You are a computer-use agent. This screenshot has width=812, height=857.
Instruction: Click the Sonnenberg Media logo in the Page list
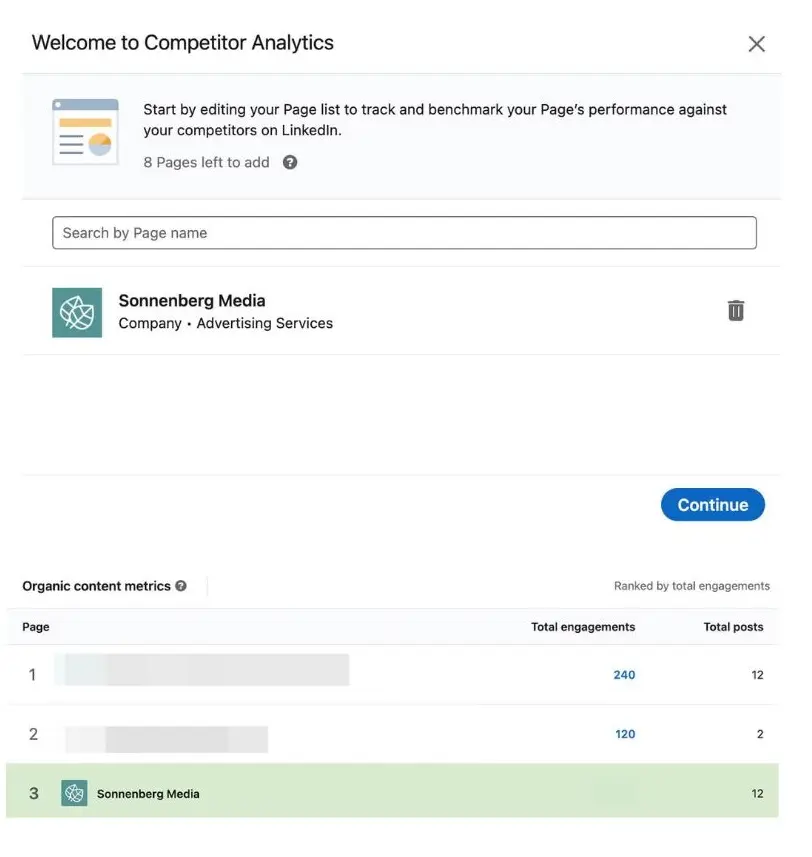click(x=77, y=312)
